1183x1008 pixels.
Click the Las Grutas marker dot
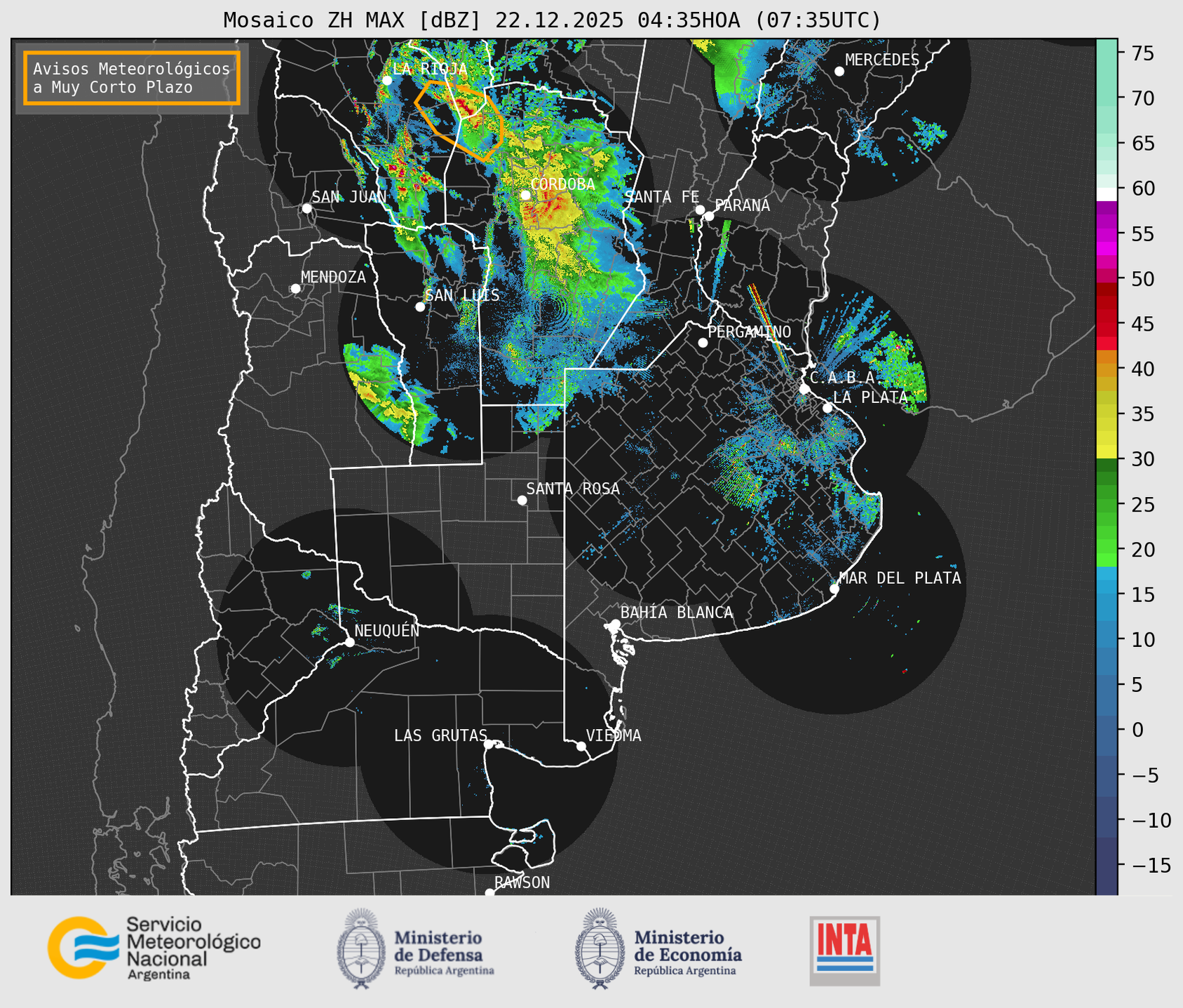pos(489,744)
